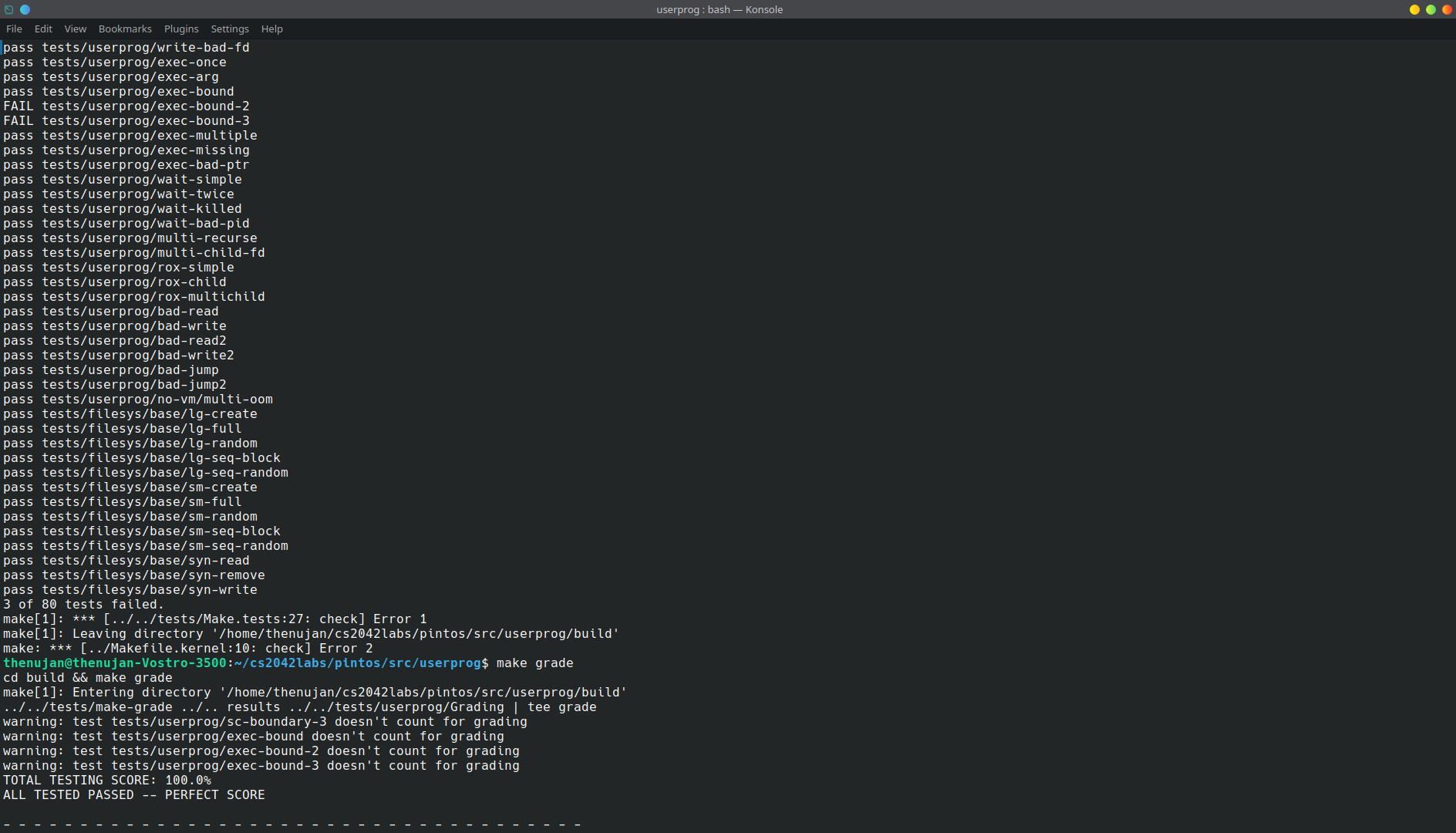Click the line 'pass tests/userprog/bad-jump'

[111, 370]
